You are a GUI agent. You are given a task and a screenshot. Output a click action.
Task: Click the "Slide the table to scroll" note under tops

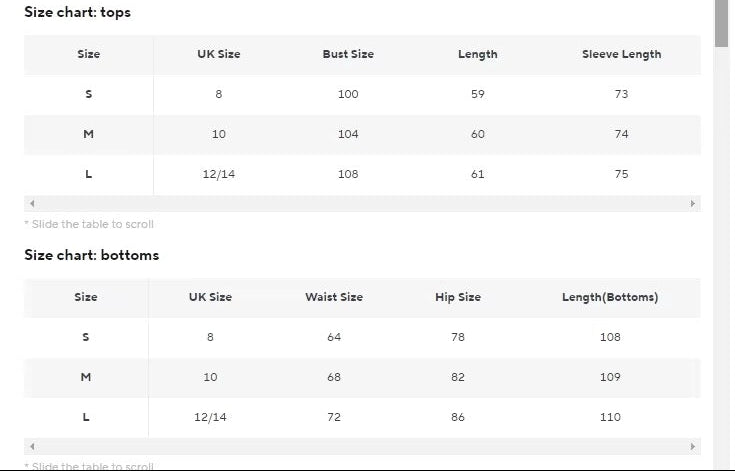coord(89,224)
